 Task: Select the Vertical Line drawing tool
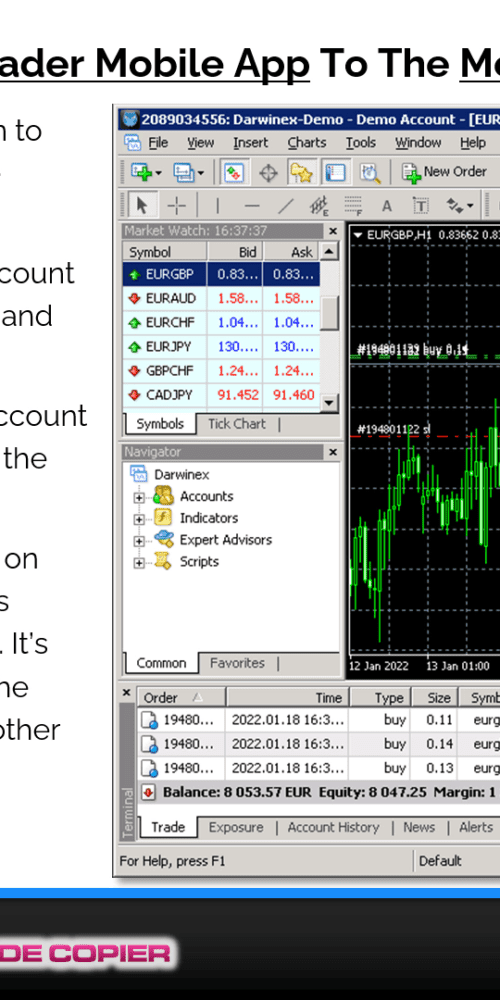[217, 205]
